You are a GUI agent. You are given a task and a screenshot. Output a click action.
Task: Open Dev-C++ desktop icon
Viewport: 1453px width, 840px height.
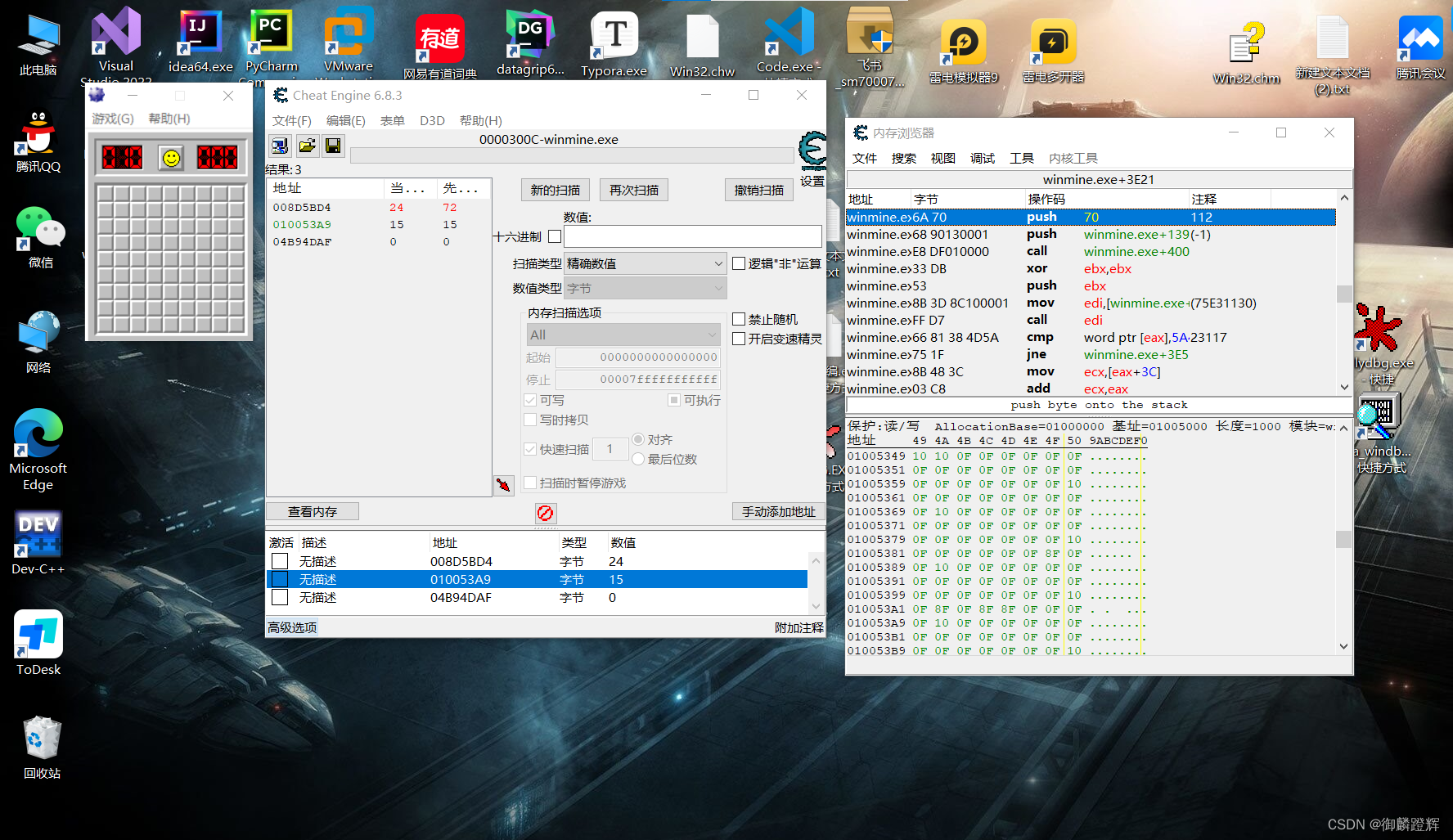(38, 543)
